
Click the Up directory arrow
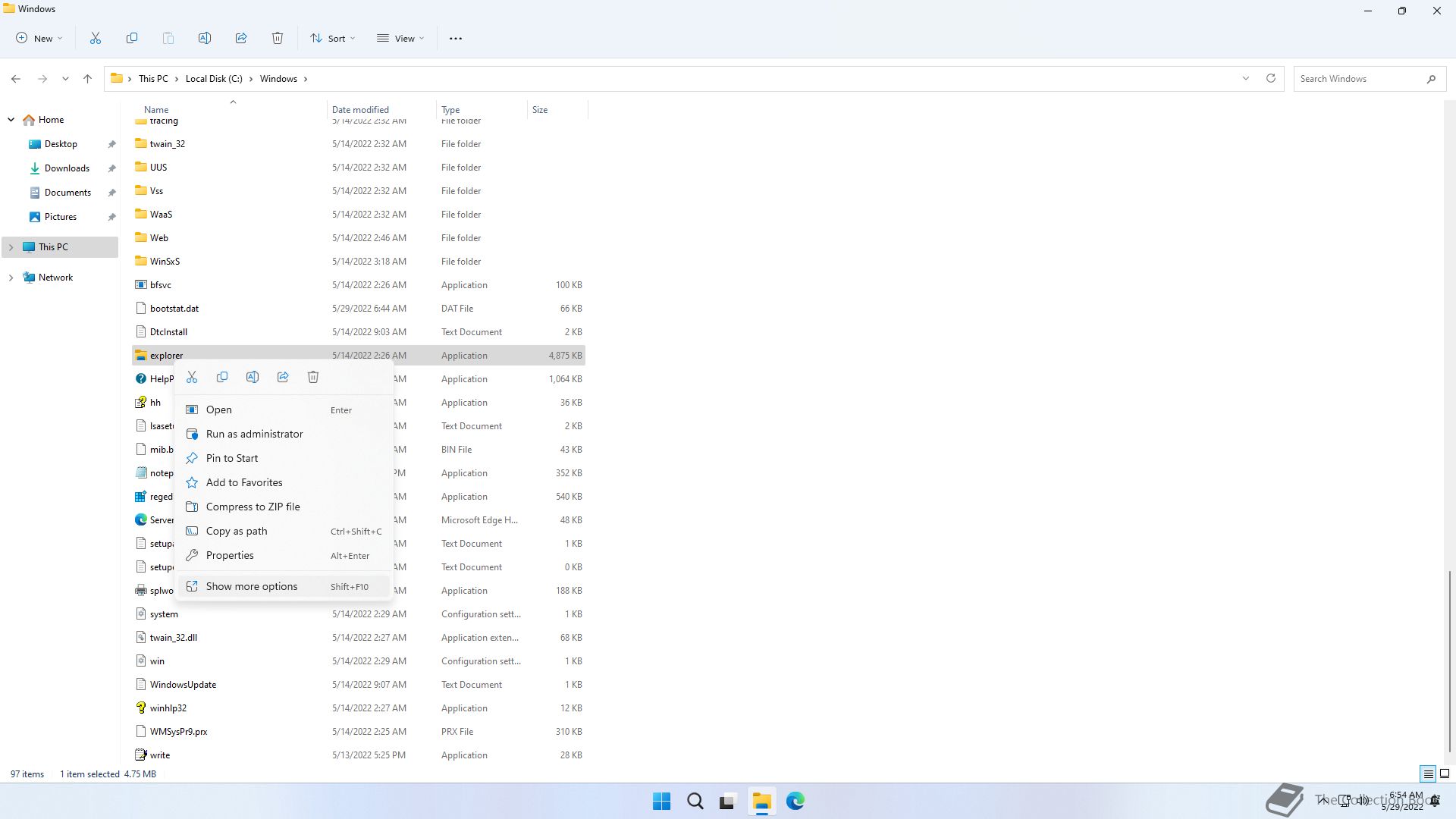click(x=87, y=78)
